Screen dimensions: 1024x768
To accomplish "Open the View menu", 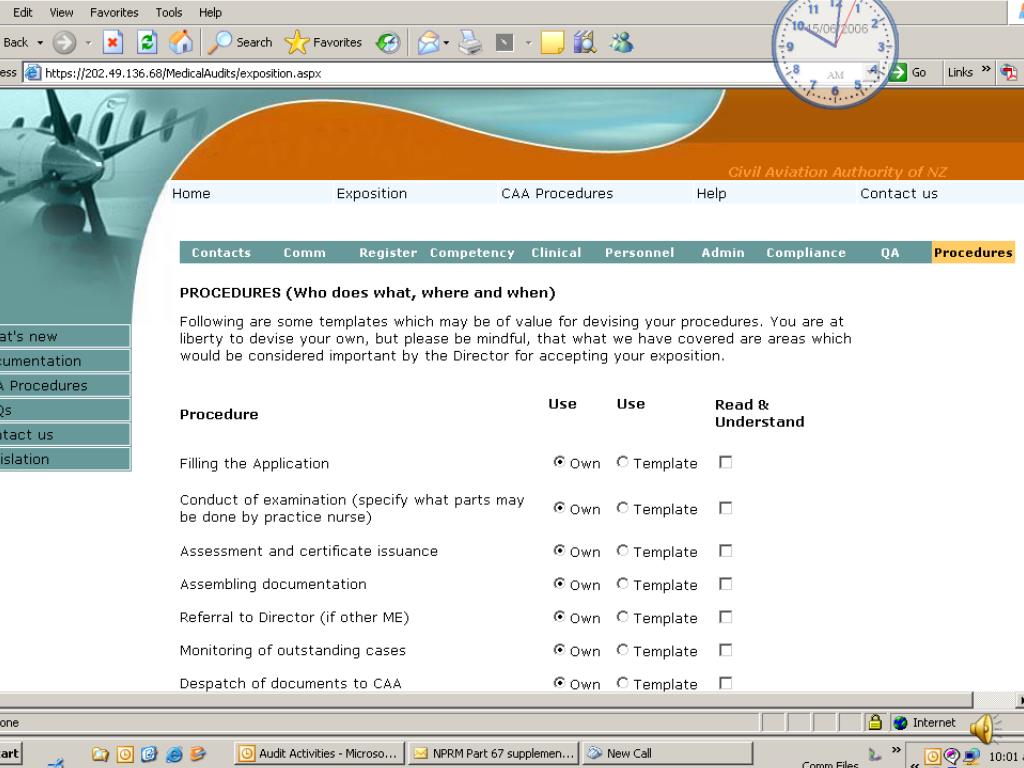I will coord(61,12).
